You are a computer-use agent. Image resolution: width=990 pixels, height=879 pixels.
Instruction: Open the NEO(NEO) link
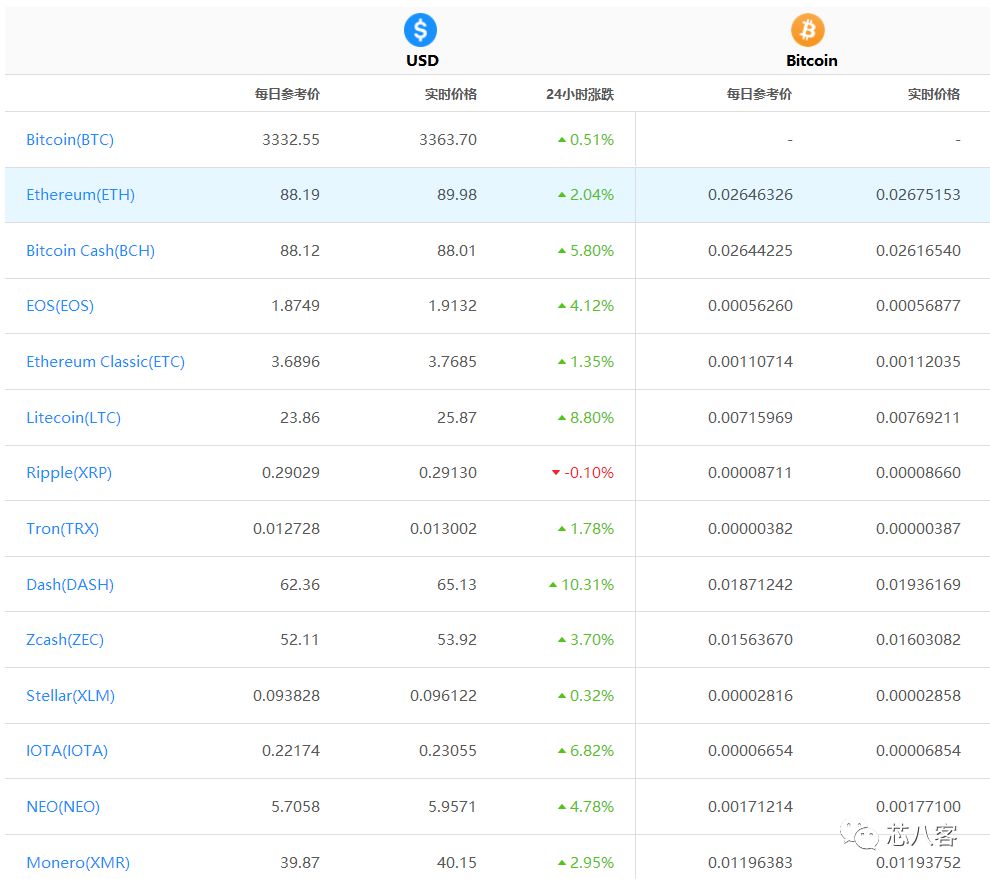(x=63, y=806)
